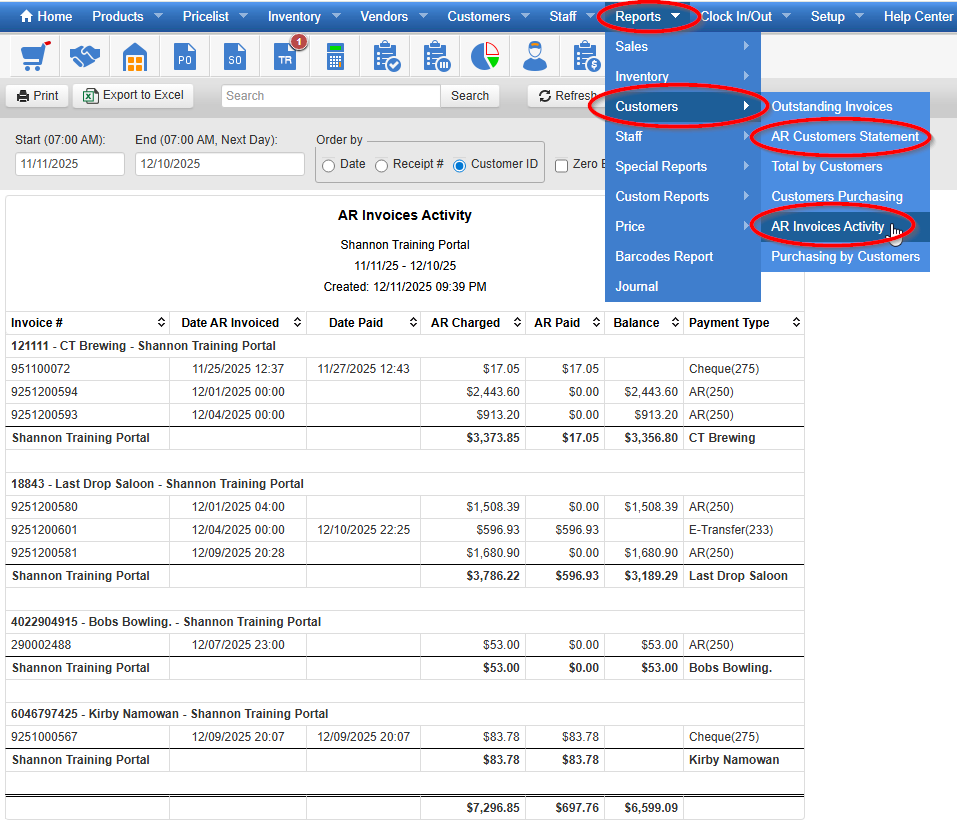Click the Search text field
The height and width of the screenshot is (837, 957).
tap(330, 96)
